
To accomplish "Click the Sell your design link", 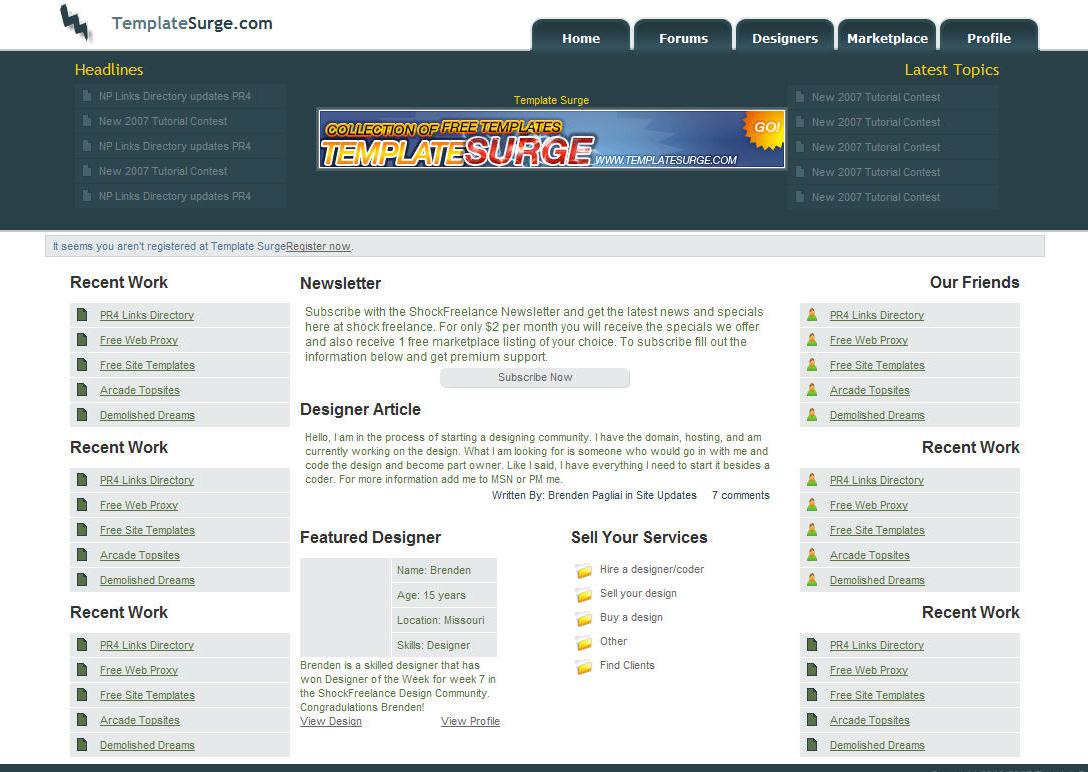I will [638, 593].
